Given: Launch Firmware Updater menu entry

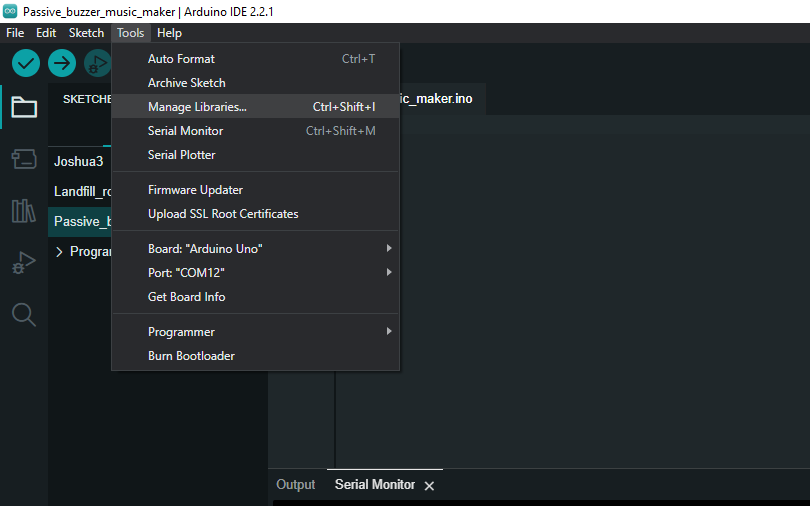Looking at the screenshot, I should click(x=255, y=190).
